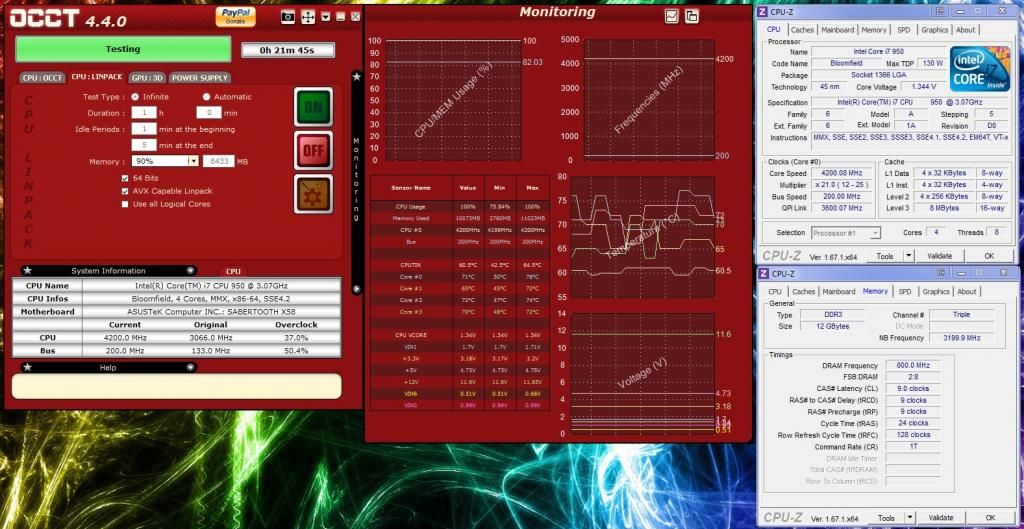Click the OCCT move-window crosshair icon
This screenshot has width=1024, height=529.
308,17
